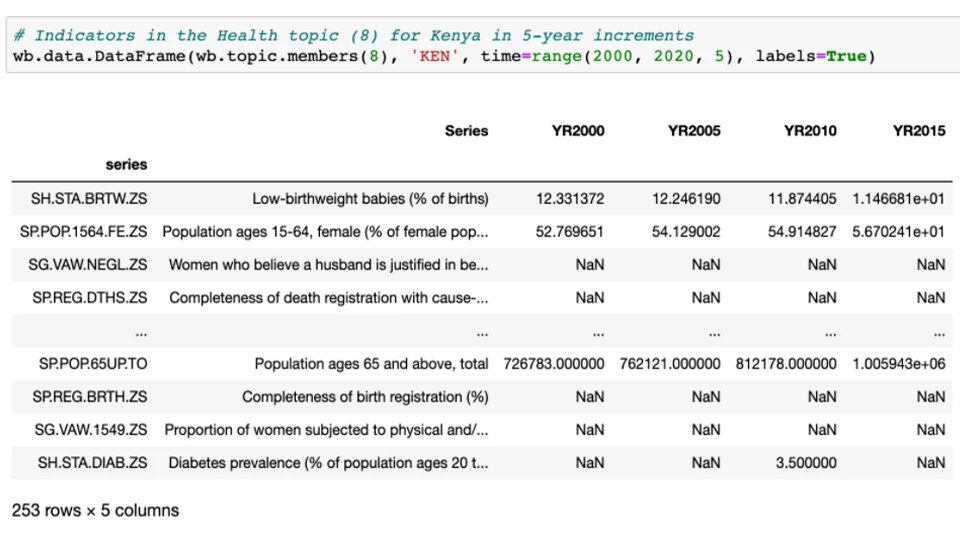Click the Diabetes prevalence 3.500000 value
The height and width of the screenshot is (540, 960).
coord(806,463)
